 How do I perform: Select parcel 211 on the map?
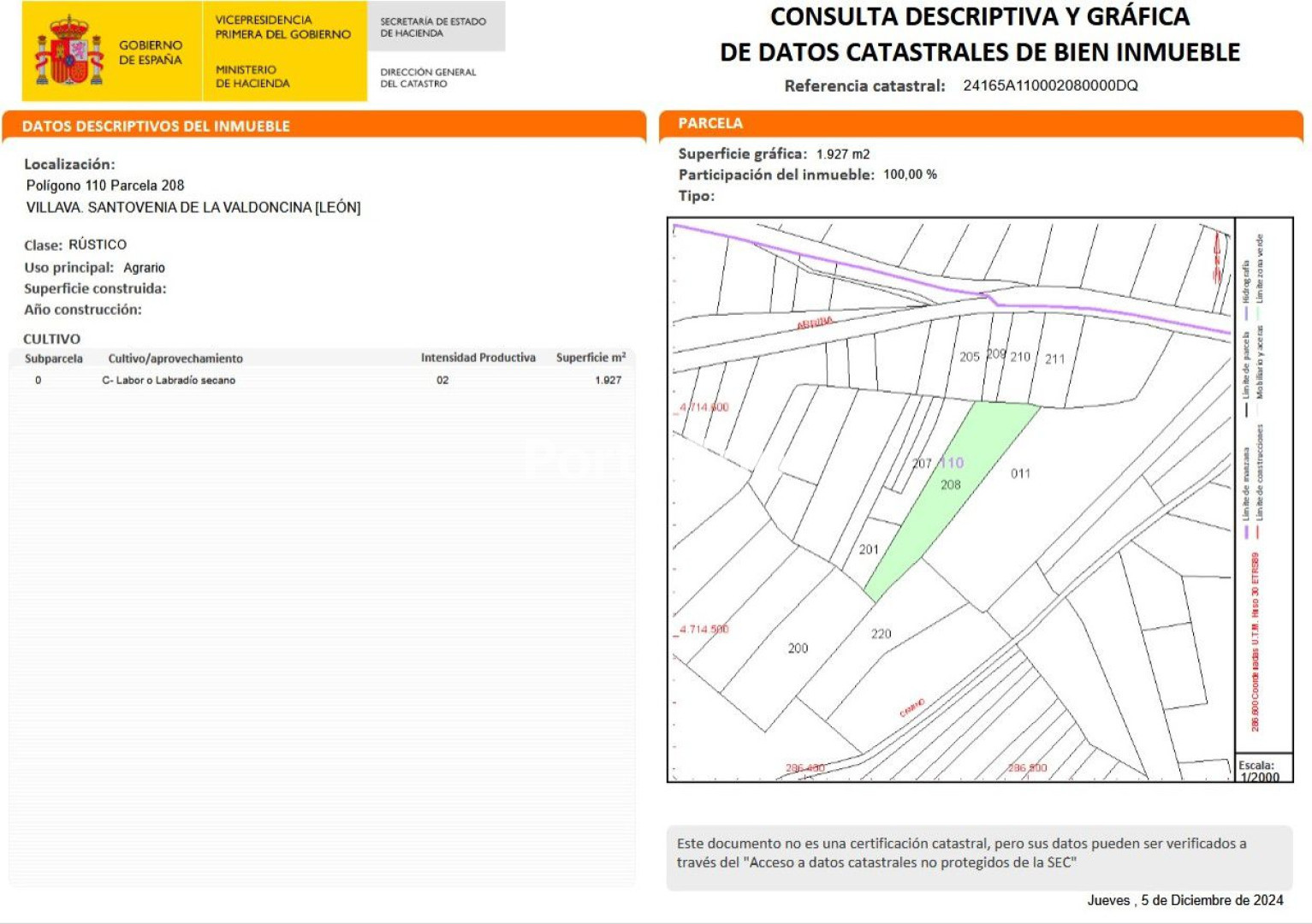click(x=1055, y=359)
